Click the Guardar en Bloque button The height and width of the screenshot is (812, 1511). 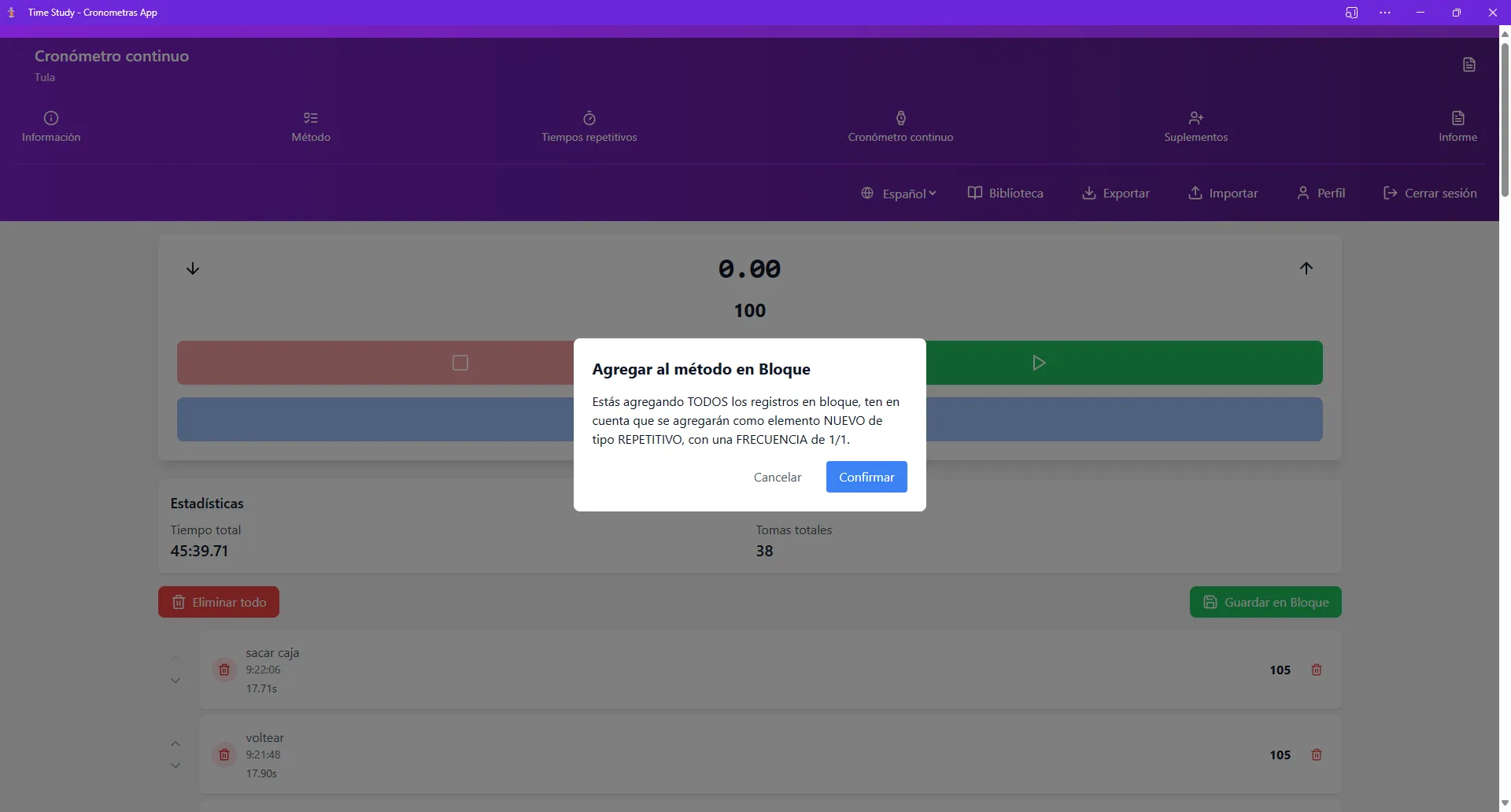coord(1265,602)
